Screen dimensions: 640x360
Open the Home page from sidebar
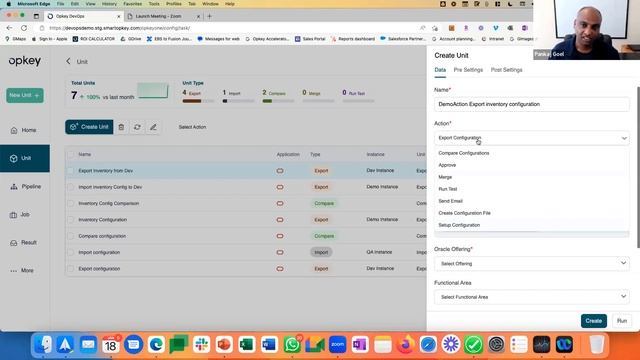tap(24, 130)
